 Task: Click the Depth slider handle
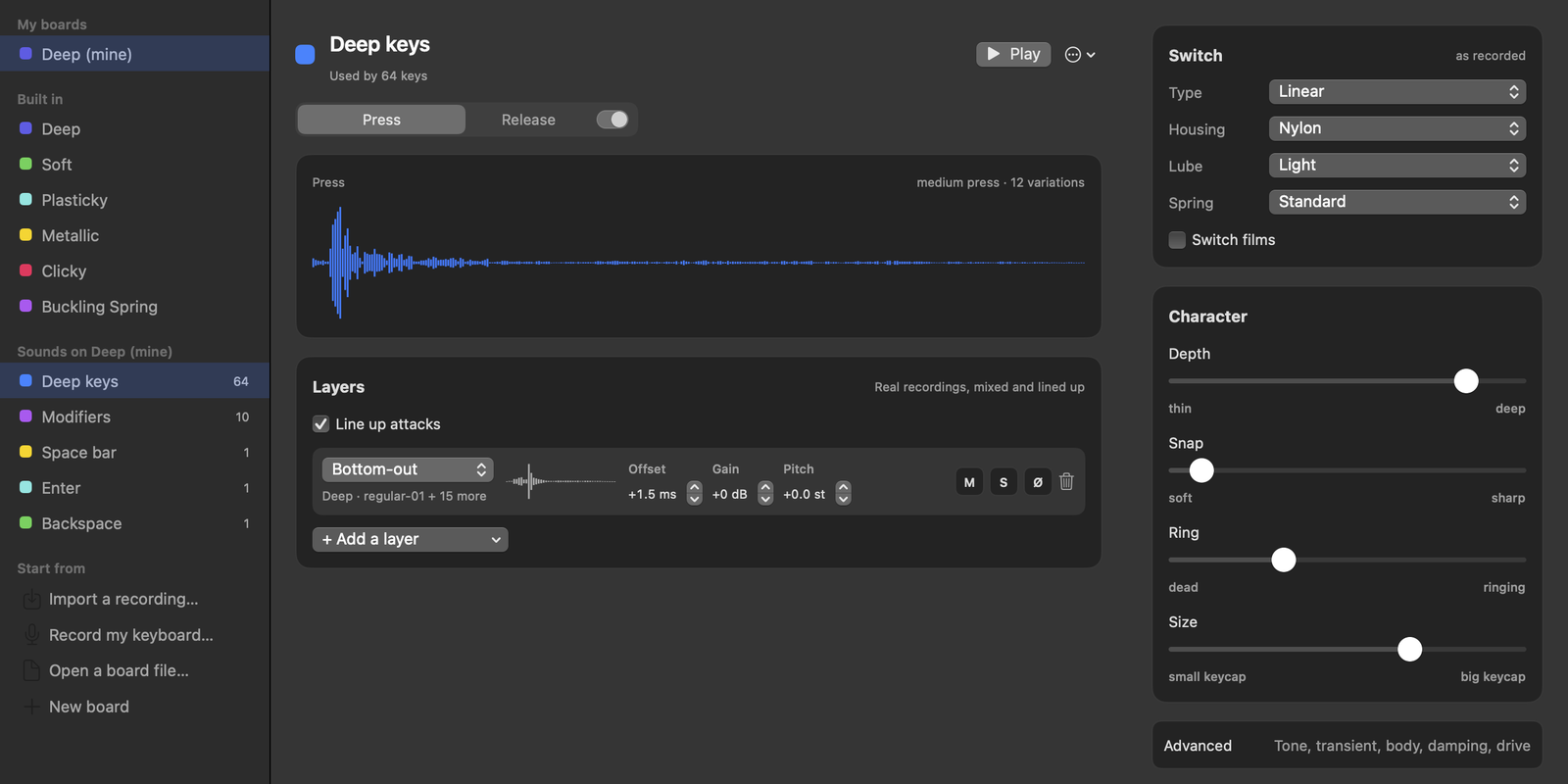click(x=1466, y=381)
